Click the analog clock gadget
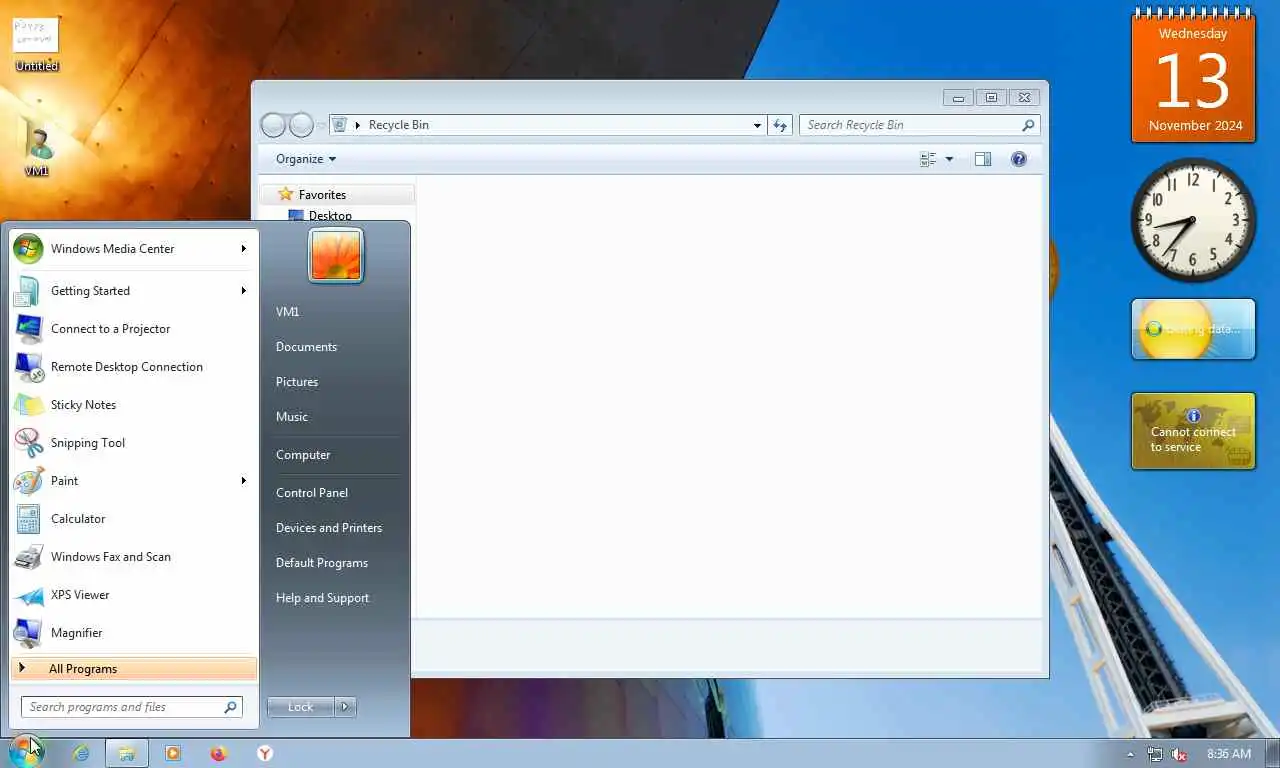Screen dimensions: 1280x768 click(x=1193, y=220)
